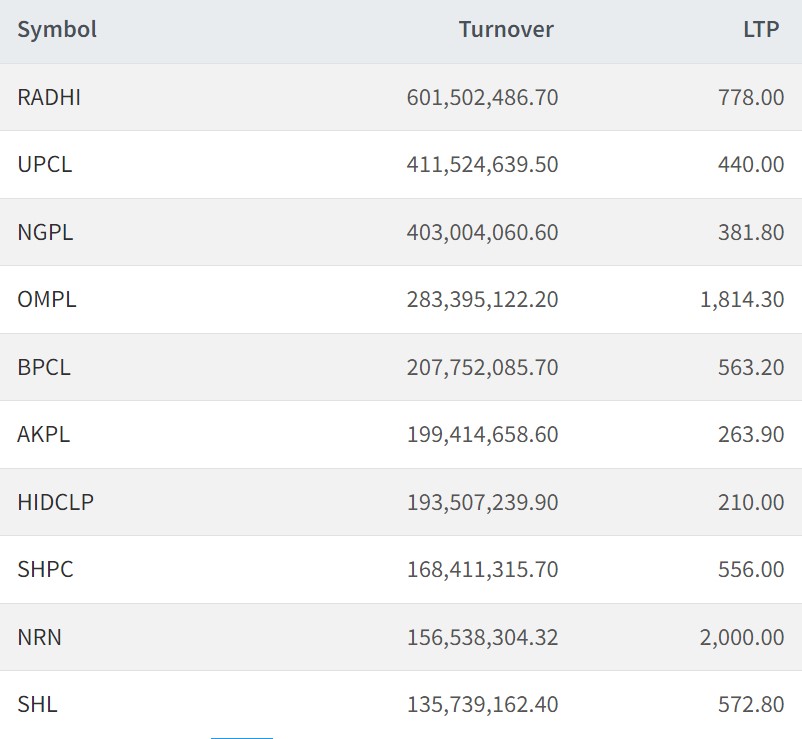Open NGPL stock details
Viewport: 802px width, 739px height.
coord(45,232)
